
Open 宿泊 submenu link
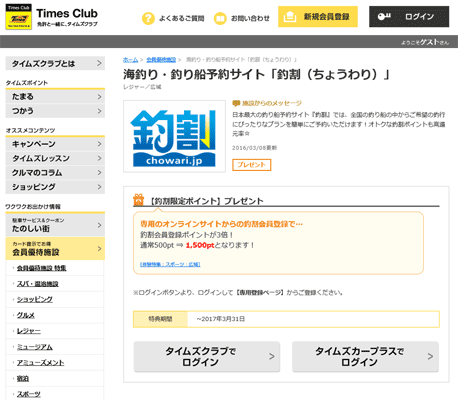coord(23,379)
